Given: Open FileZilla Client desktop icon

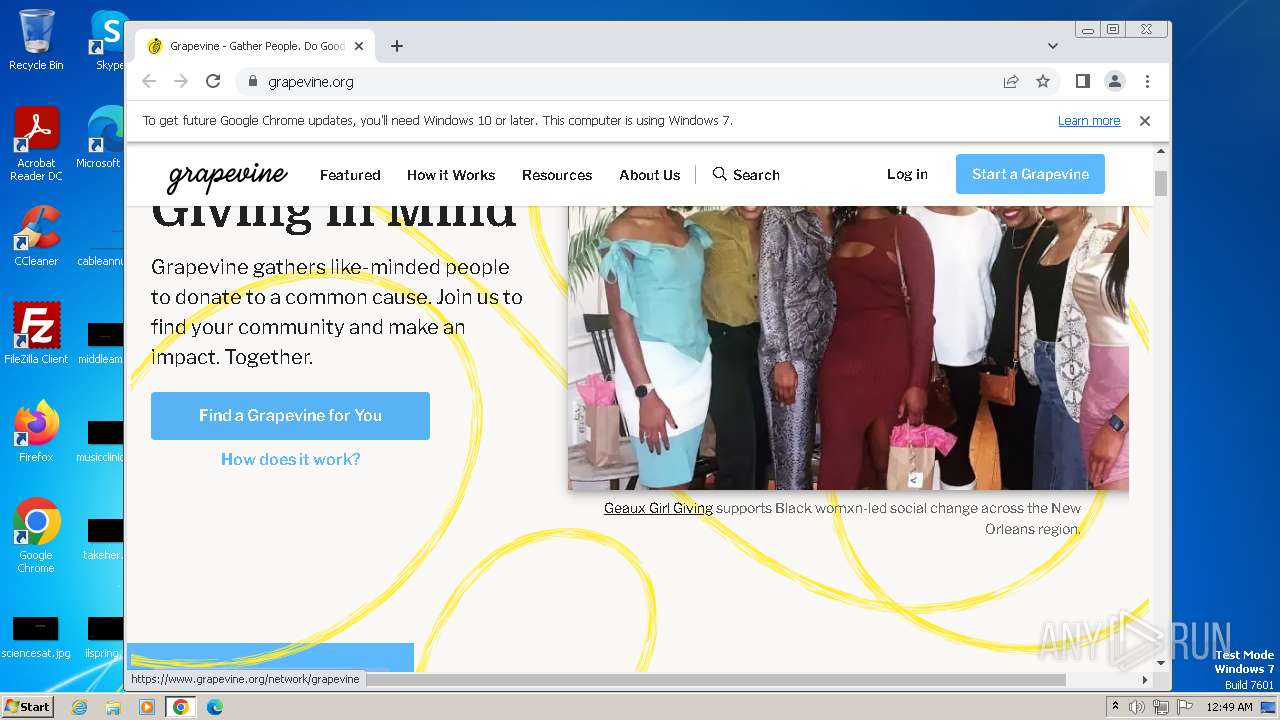Looking at the screenshot, I should click(x=36, y=334).
